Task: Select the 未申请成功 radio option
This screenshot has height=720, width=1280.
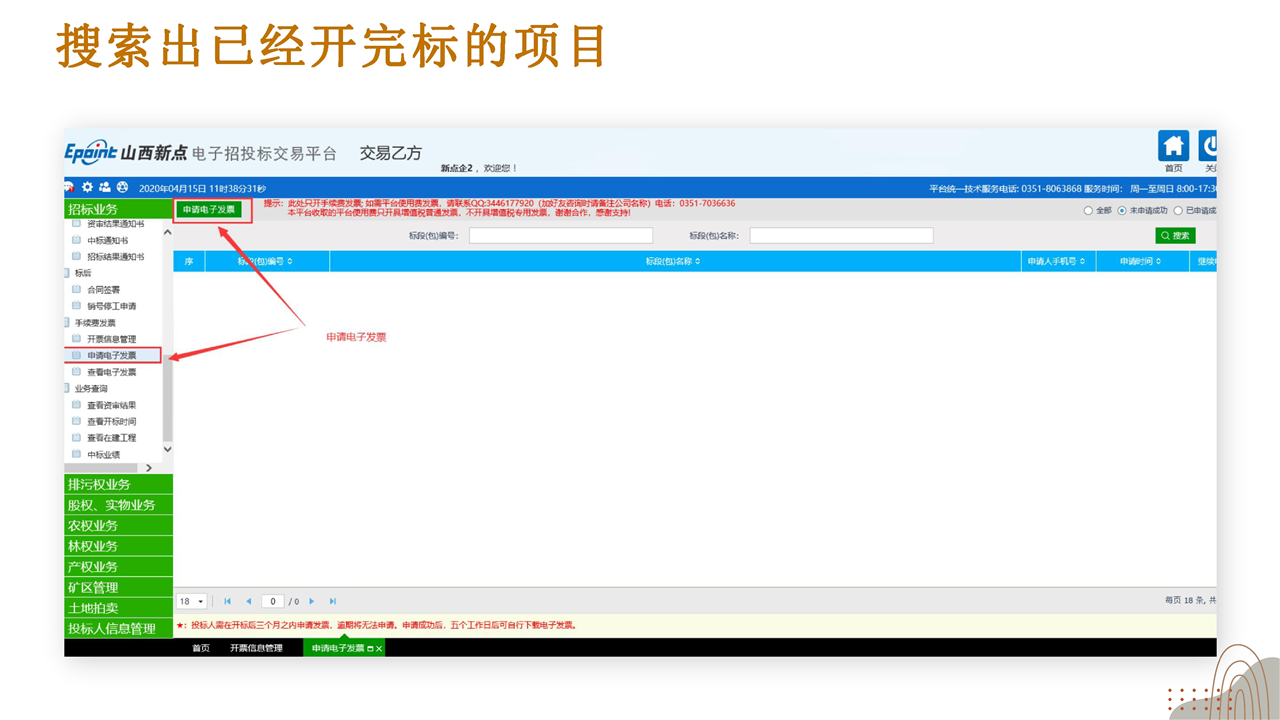Action: (1122, 210)
